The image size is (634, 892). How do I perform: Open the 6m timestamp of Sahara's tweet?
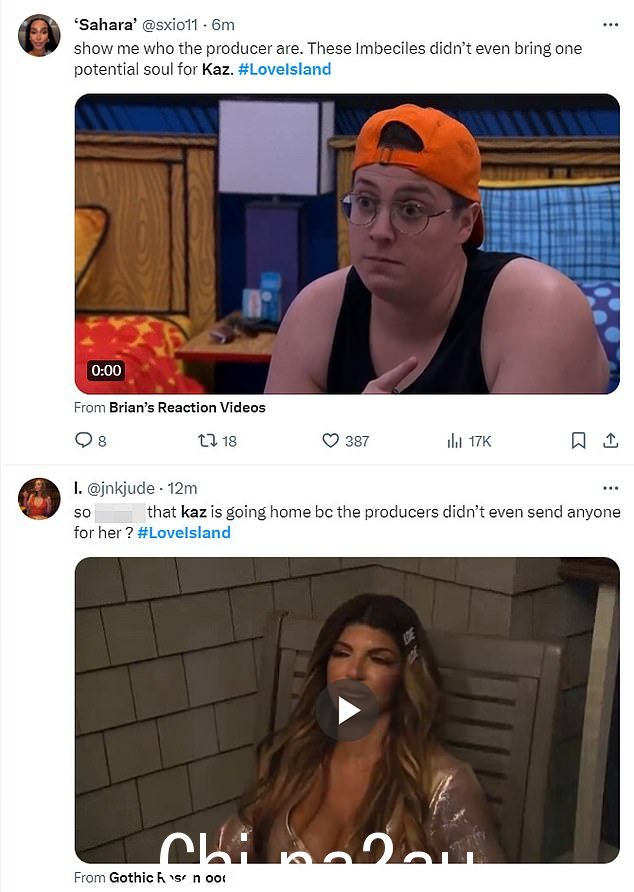point(223,25)
